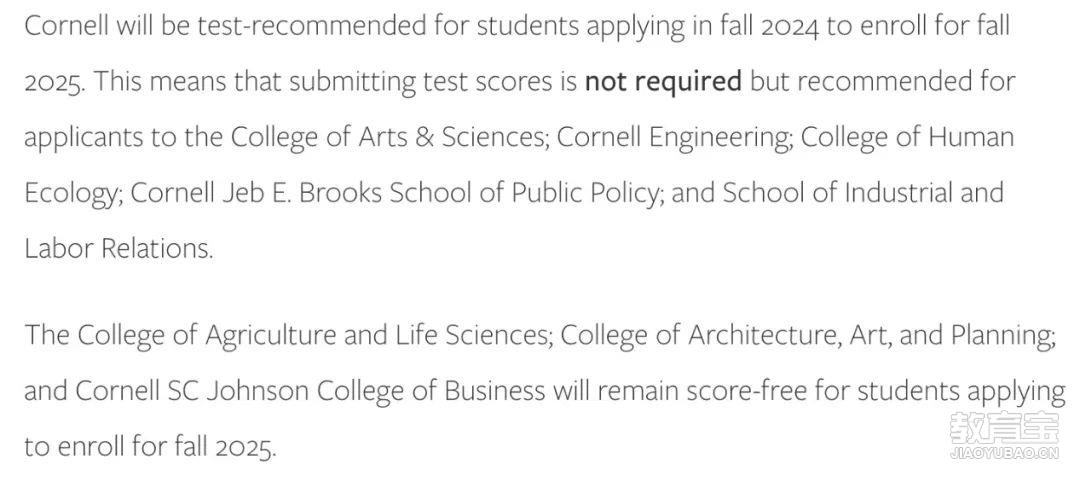Click "Public Policy" in first paragraph

pos(585,193)
